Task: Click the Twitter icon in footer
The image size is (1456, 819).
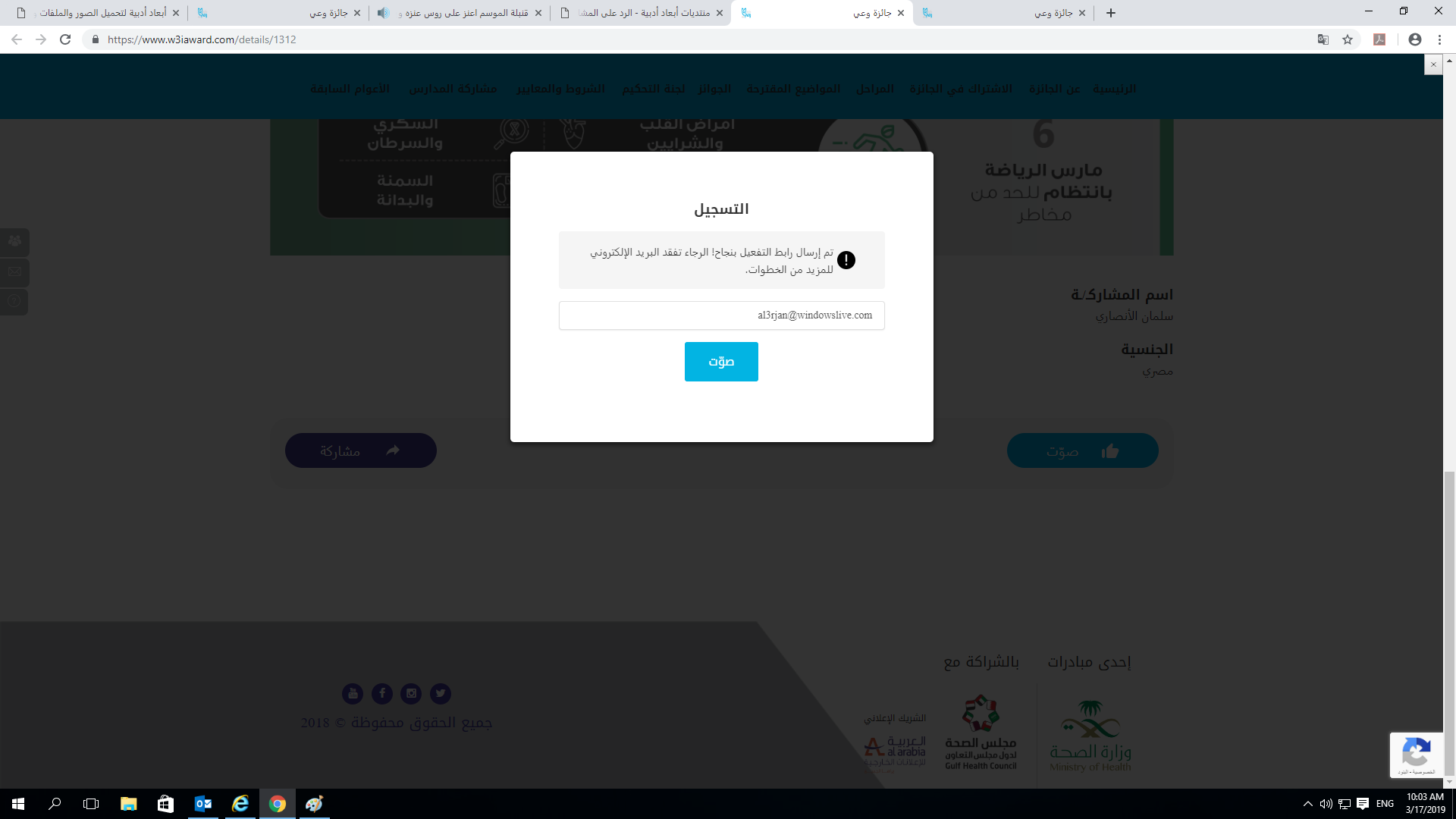Action: click(440, 693)
